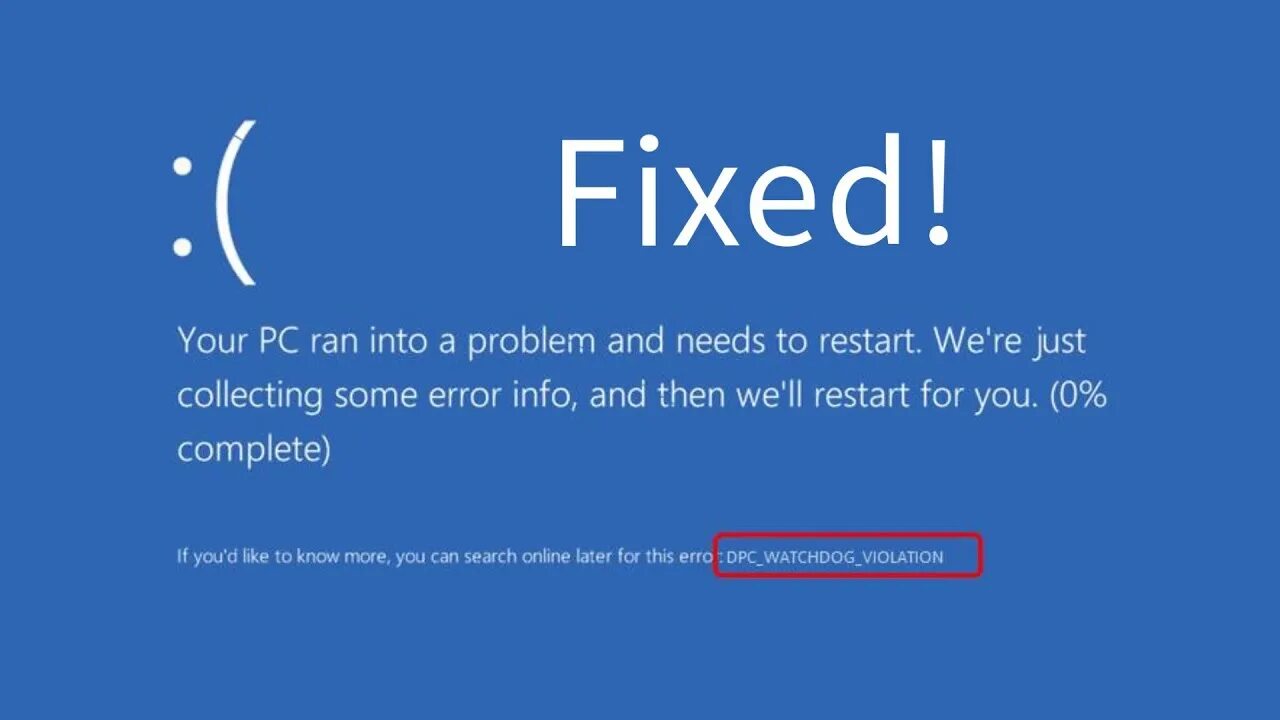This screenshot has width=1280, height=720.
Task: Click the colon dots of the sad face
Action: [x=182, y=207]
